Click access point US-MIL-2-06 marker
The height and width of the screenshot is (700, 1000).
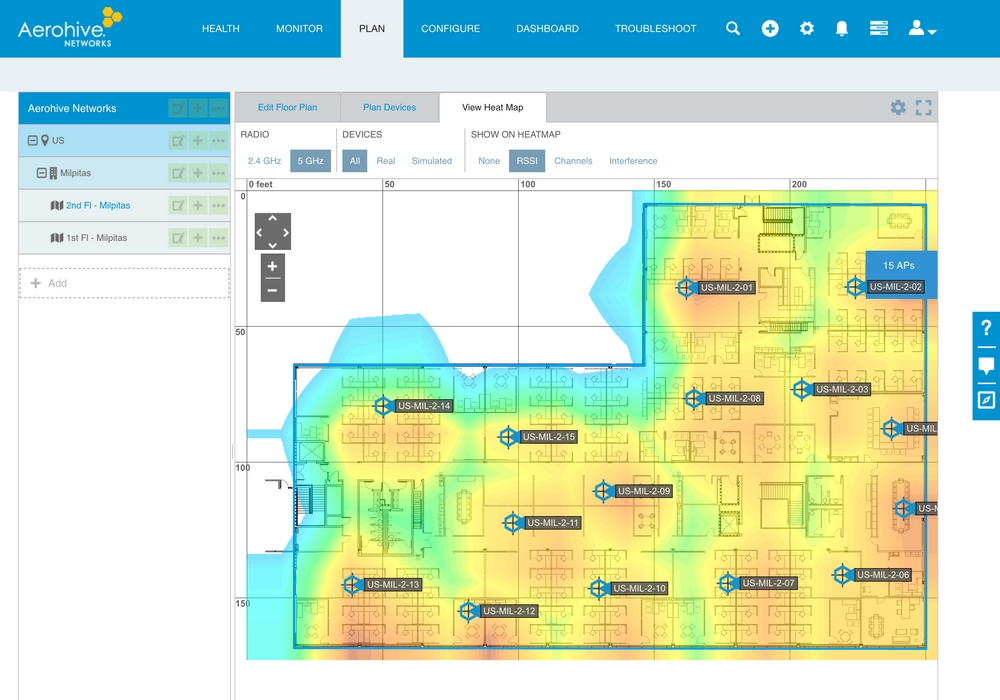coord(842,574)
